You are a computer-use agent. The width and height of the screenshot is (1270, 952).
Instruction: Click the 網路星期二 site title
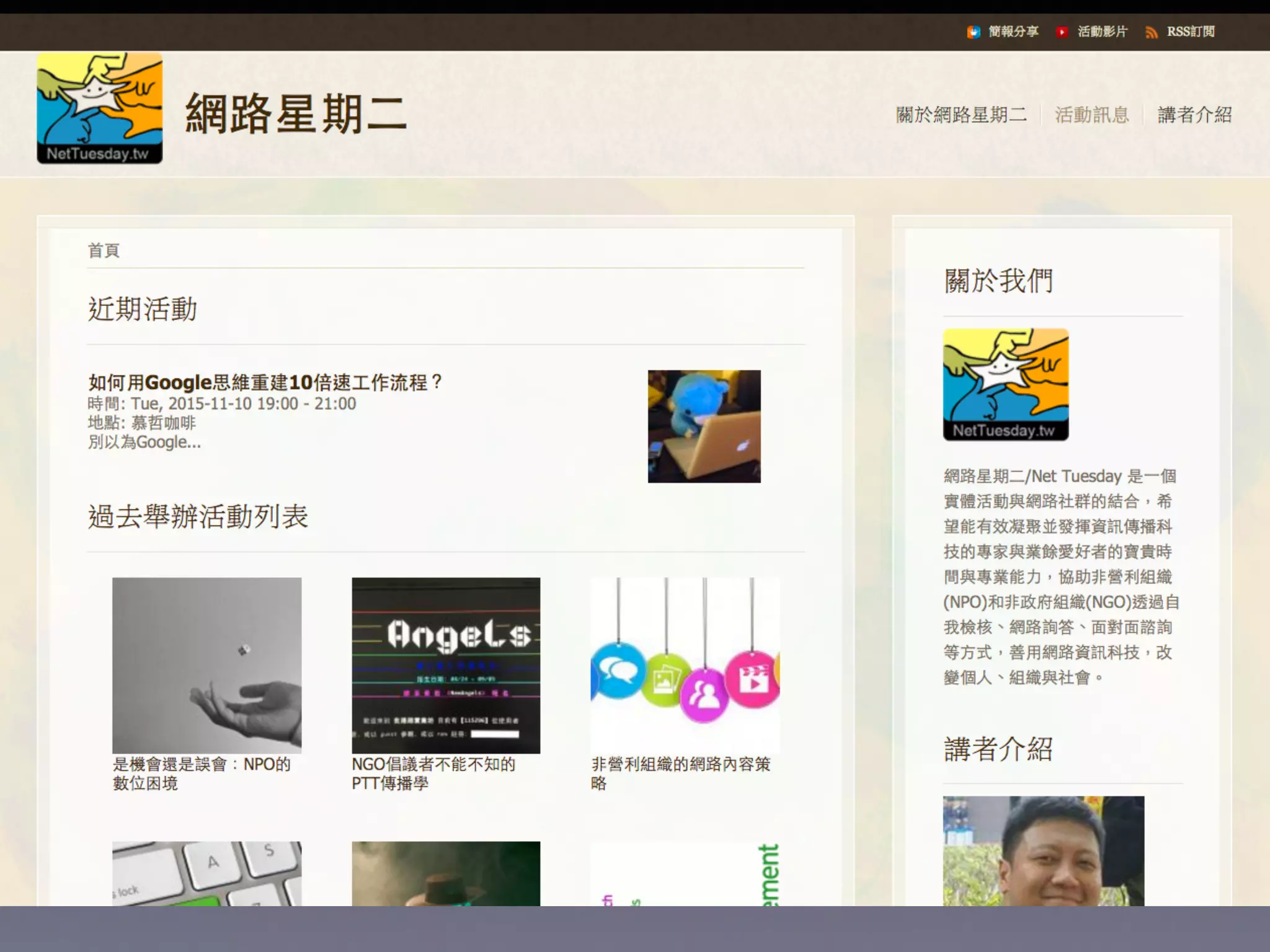[296, 114]
